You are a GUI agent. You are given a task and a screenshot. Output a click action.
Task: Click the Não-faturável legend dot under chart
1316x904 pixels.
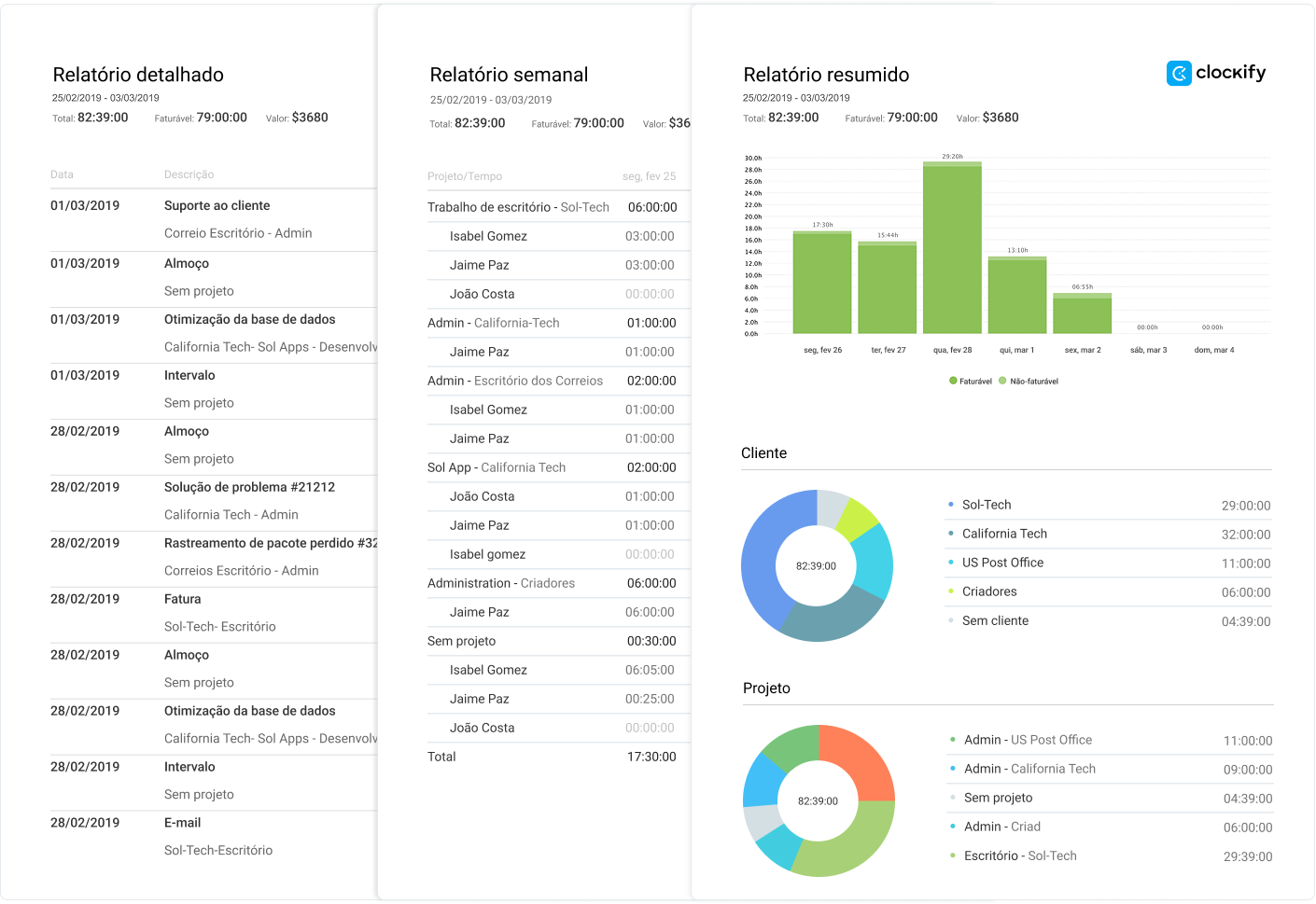(x=1002, y=381)
